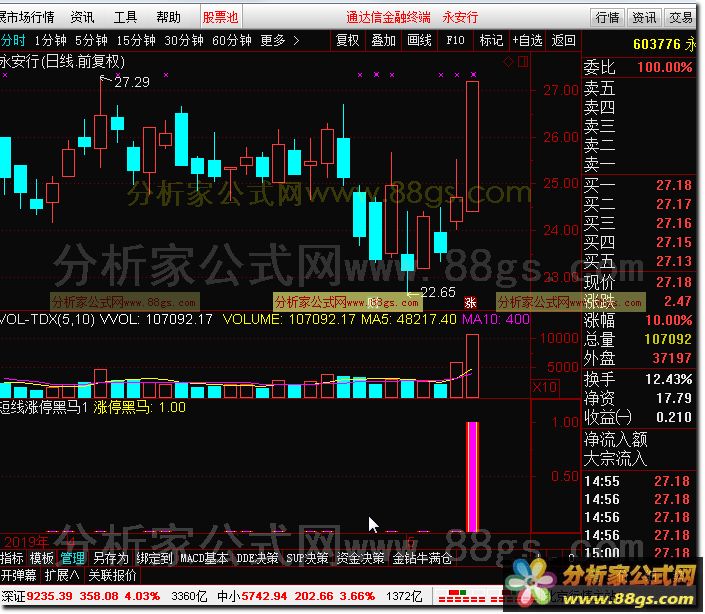The image size is (705, 614).
Task: Click 返回 back button
Action: pos(563,40)
